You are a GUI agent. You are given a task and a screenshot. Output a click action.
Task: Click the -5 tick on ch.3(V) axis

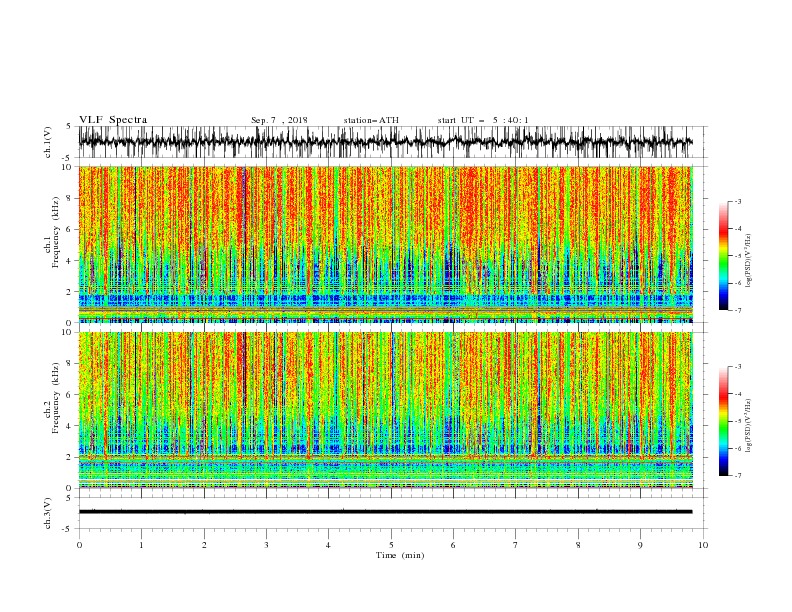click(x=68, y=529)
